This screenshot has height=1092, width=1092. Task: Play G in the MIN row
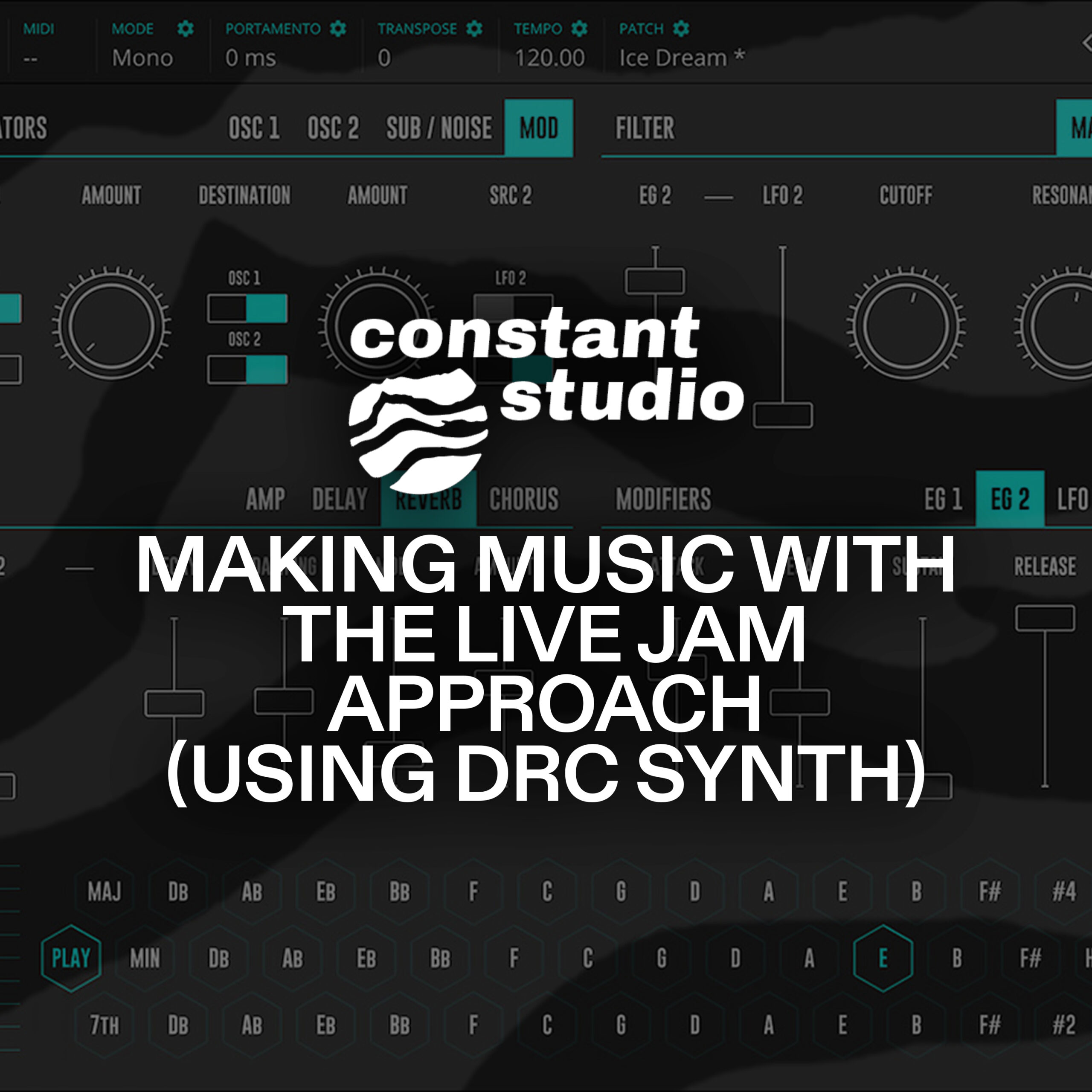point(661,958)
